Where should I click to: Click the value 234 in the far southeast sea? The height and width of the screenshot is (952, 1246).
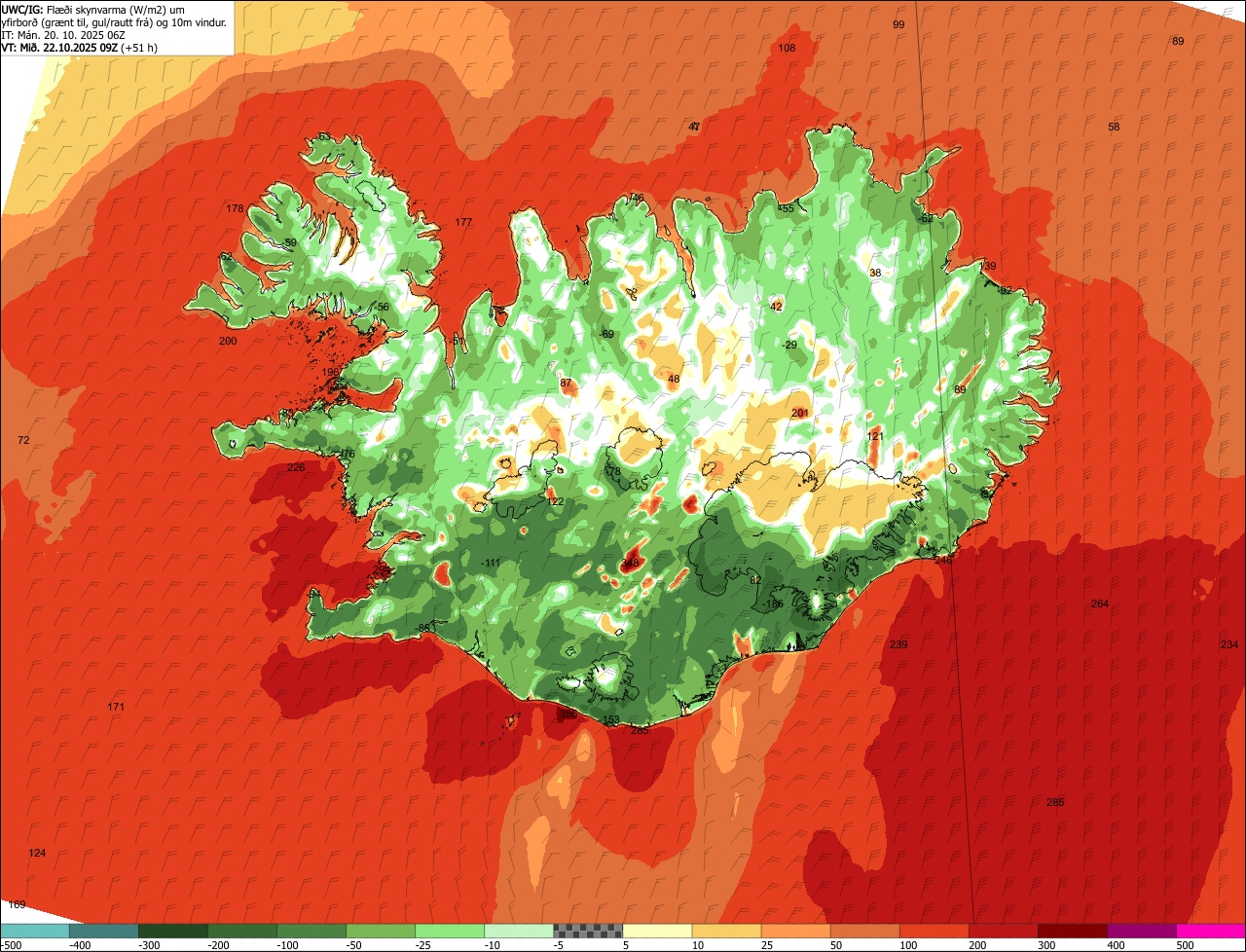click(1229, 644)
